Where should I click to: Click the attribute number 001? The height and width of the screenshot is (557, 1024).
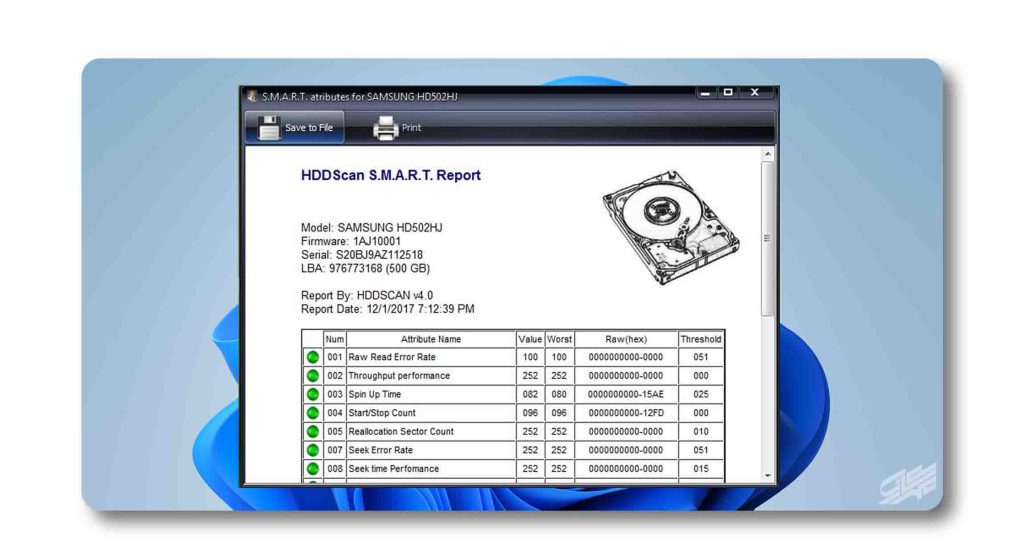(334, 357)
